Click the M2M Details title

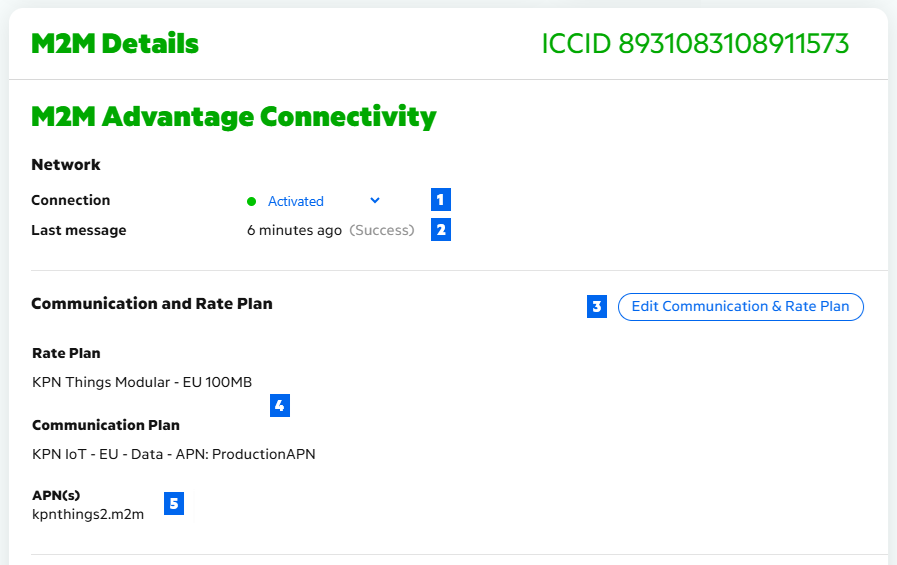115,44
